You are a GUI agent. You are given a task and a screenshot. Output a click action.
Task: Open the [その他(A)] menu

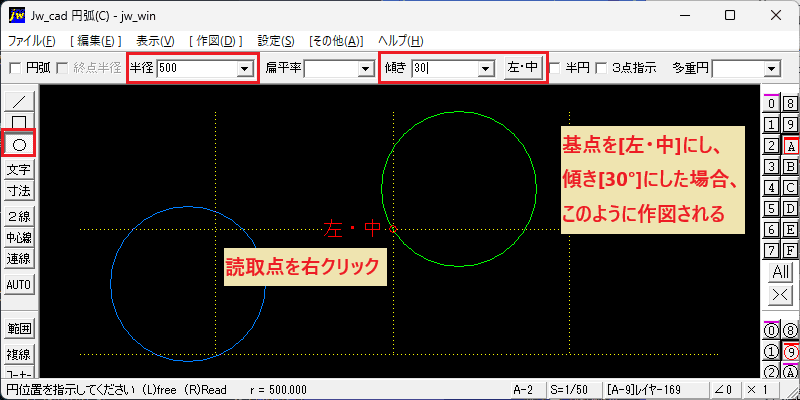(336, 41)
